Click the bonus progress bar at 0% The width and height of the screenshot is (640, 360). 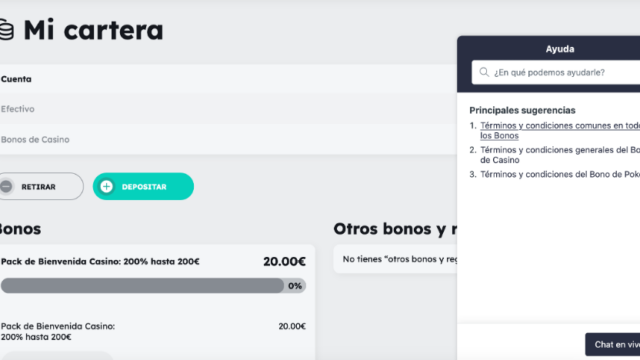click(153, 286)
